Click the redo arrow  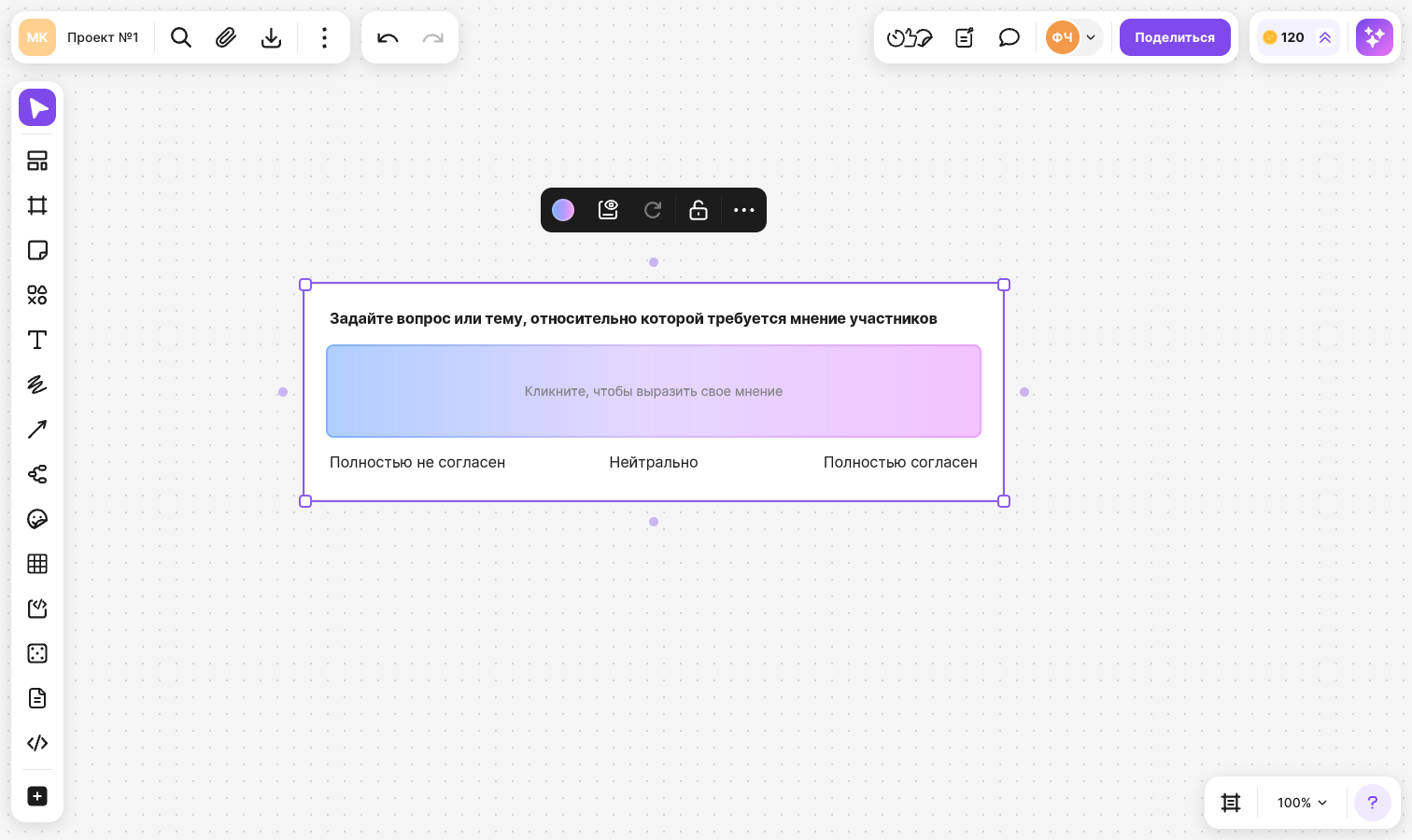pos(432,37)
